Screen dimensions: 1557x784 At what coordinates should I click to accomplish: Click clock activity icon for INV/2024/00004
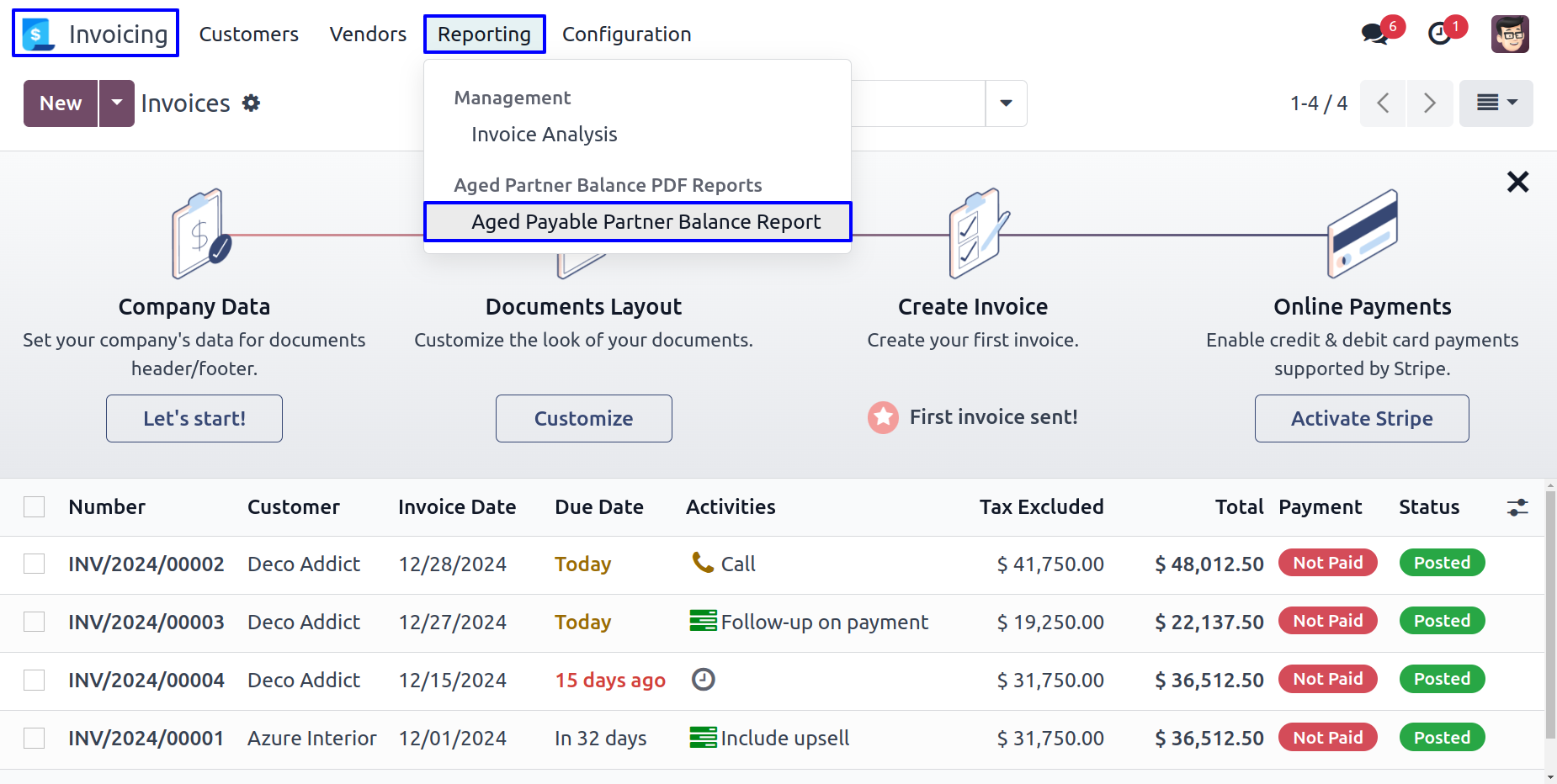pyautogui.click(x=703, y=680)
